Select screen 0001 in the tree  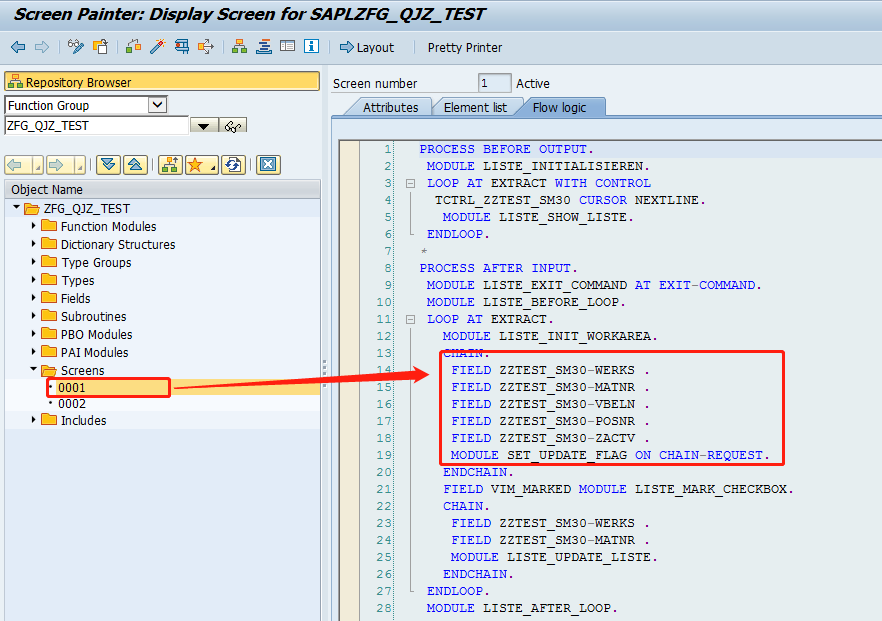(x=71, y=388)
